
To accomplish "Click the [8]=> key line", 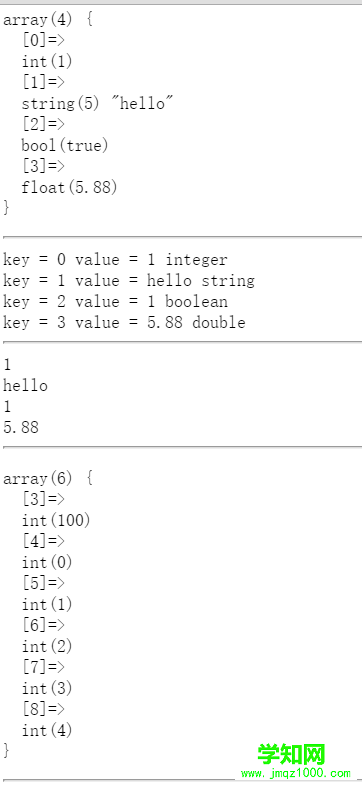I will [43, 709].
